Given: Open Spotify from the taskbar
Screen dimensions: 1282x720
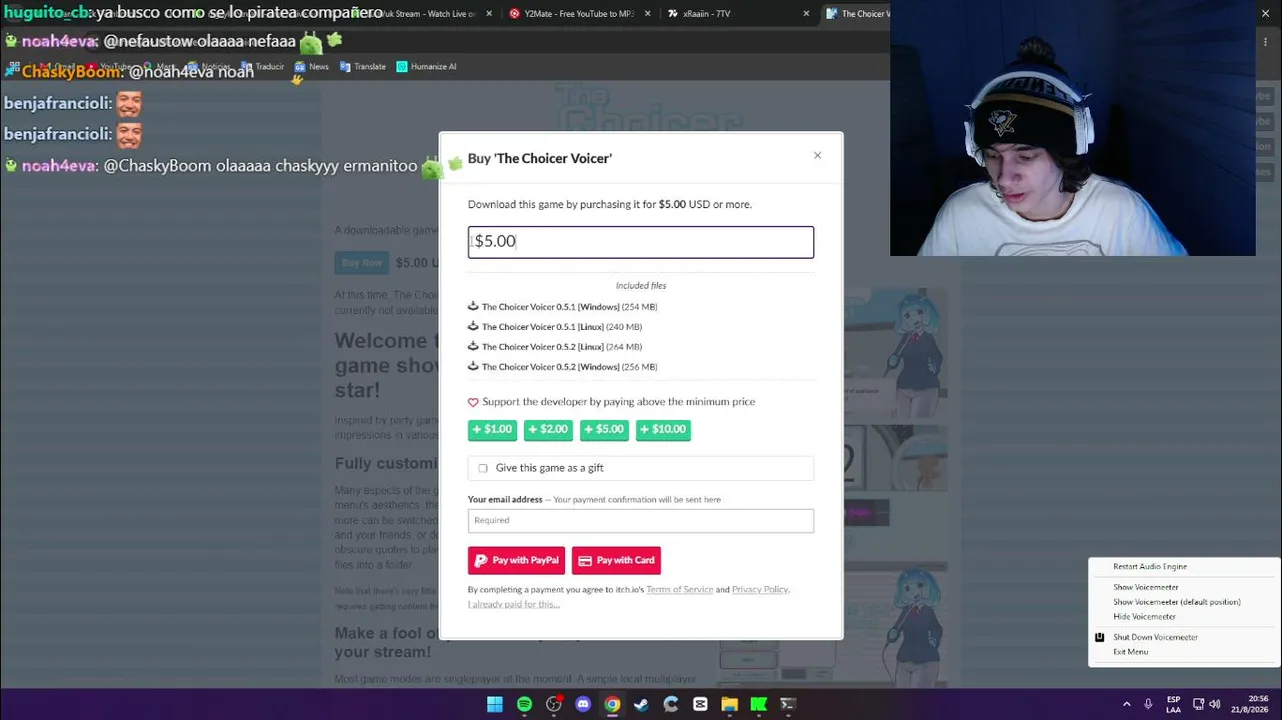Looking at the screenshot, I should click(x=524, y=704).
